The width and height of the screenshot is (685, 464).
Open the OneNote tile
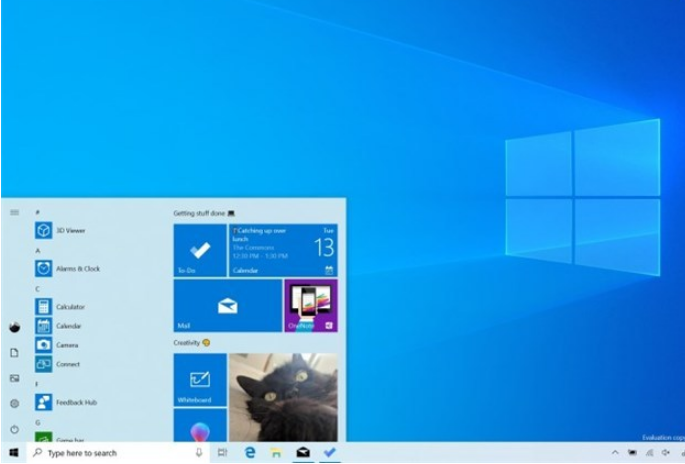(311, 306)
